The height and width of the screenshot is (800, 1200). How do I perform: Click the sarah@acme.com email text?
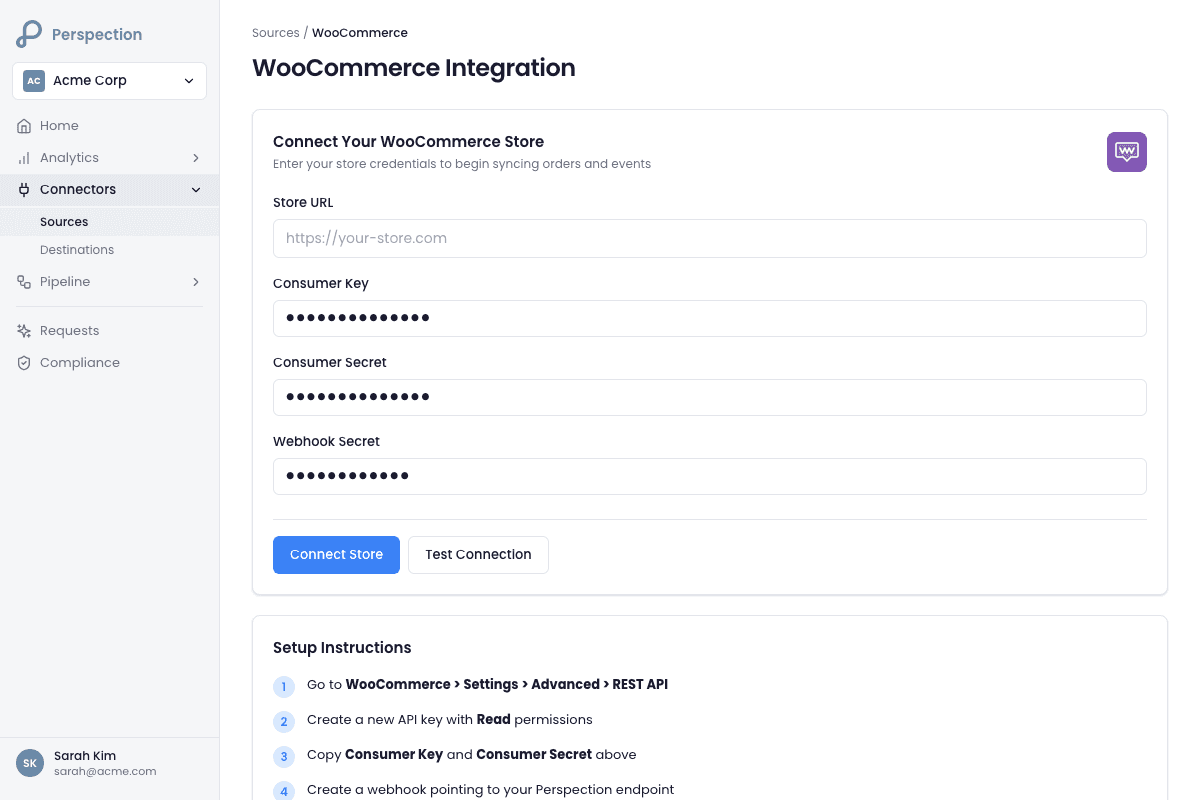105,772
